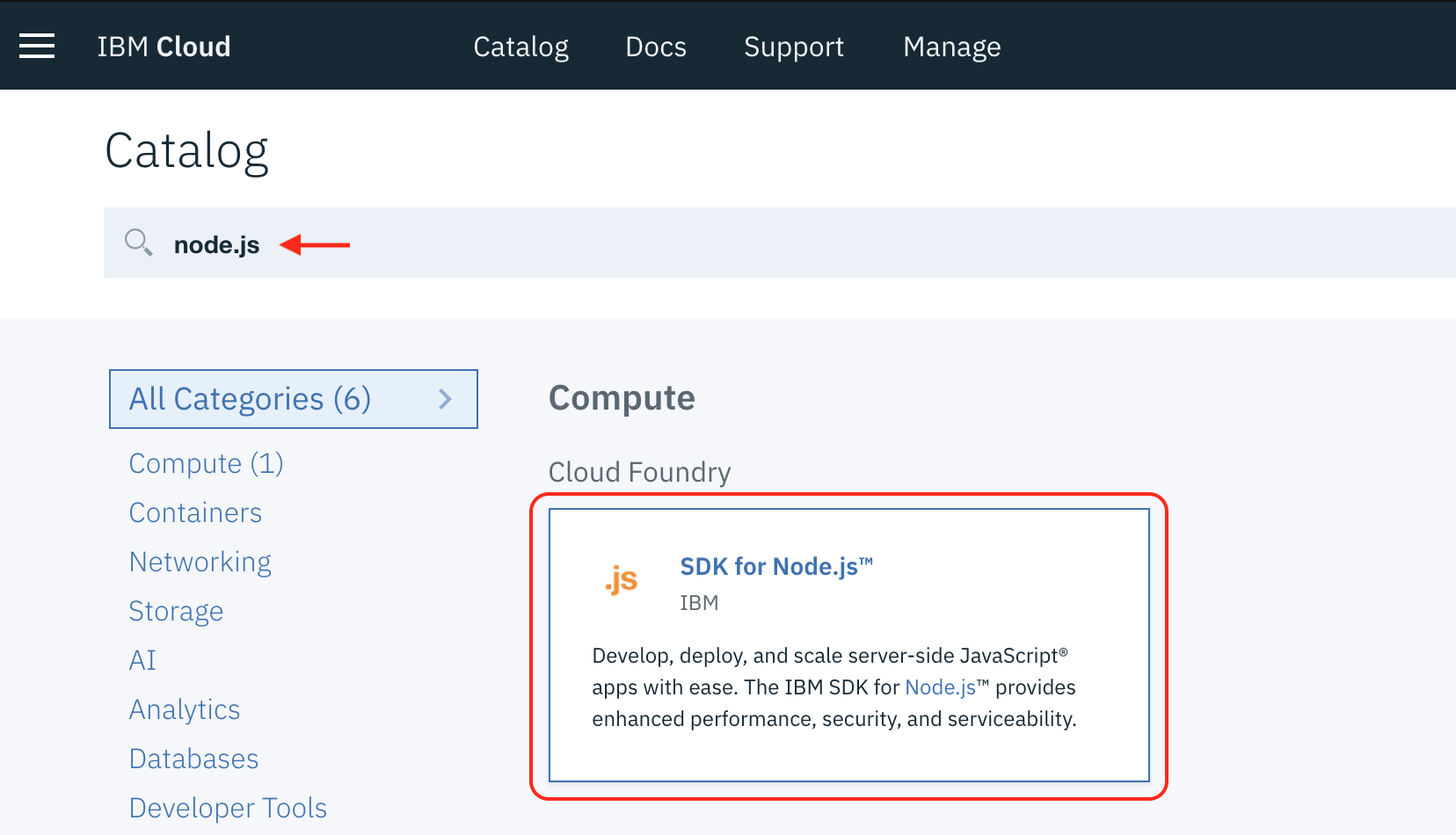Click the IBM provider label on the card
Screen dimensions: 1456x835
click(699, 603)
